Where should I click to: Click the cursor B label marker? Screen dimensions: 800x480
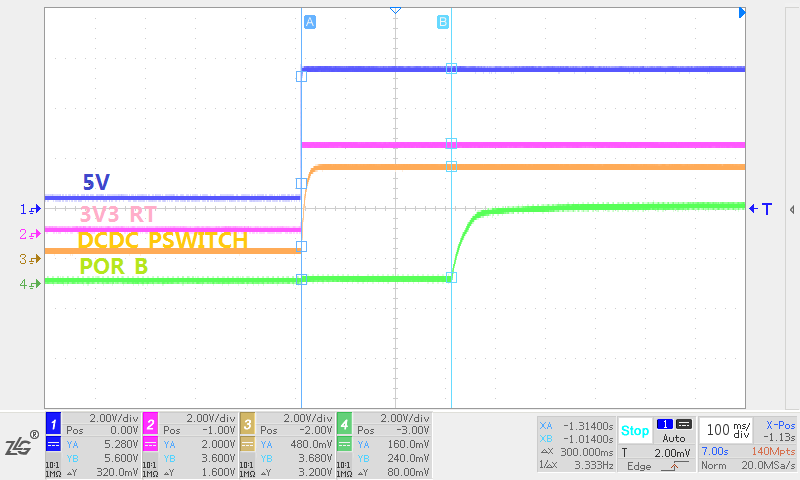pyautogui.click(x=443, y=22)
